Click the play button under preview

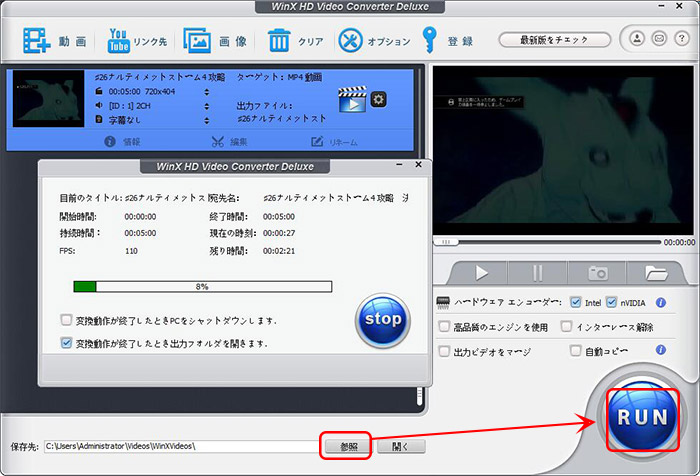click(x=481, y=272)
